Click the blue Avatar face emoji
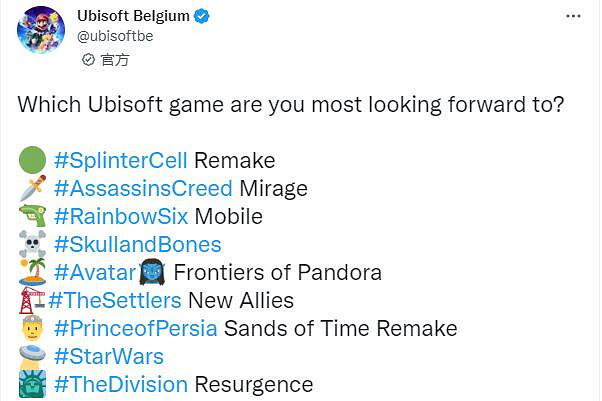 155,272
